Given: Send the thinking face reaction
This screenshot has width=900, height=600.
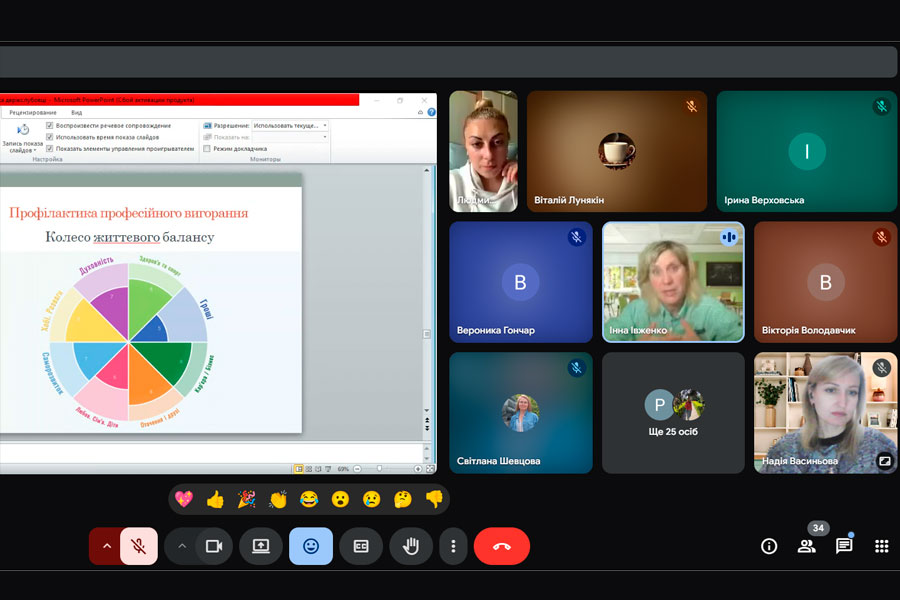Looking at the screenshot, I should tap(403, 500).
